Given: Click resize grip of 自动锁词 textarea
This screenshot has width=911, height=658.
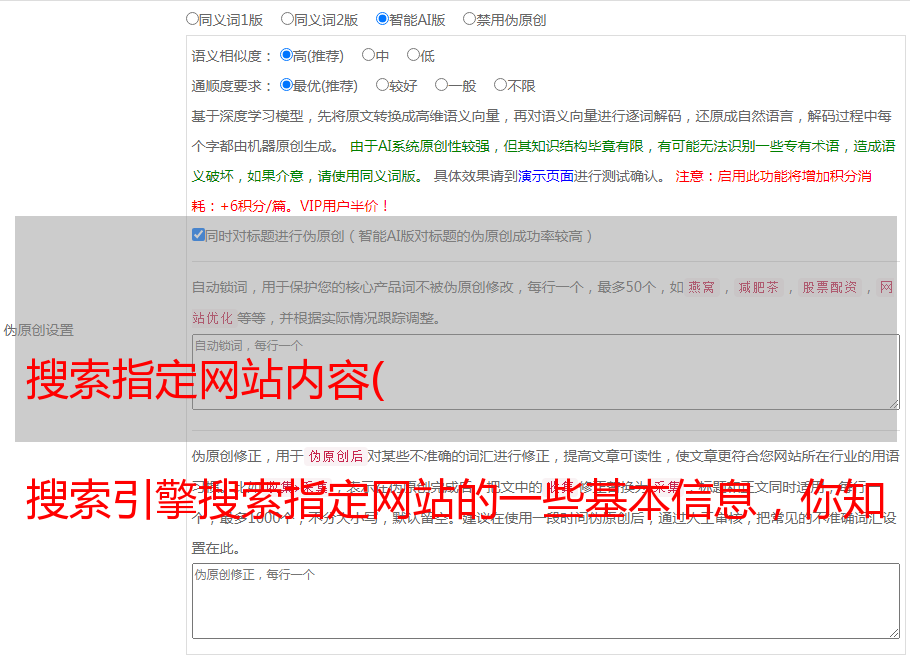Looking at the screenshot, I should click(x=894, y=404).
